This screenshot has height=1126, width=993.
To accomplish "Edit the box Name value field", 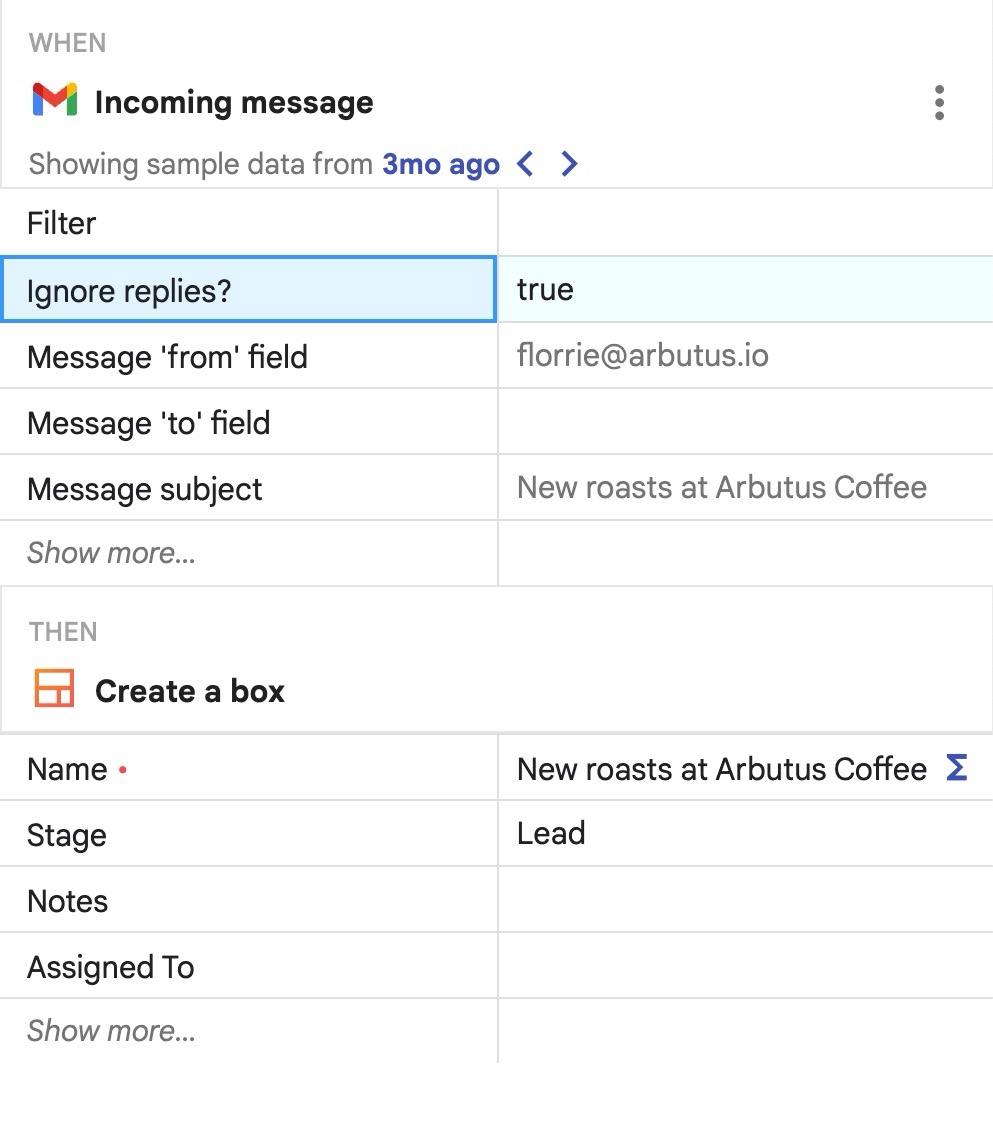I will (745, 768).
